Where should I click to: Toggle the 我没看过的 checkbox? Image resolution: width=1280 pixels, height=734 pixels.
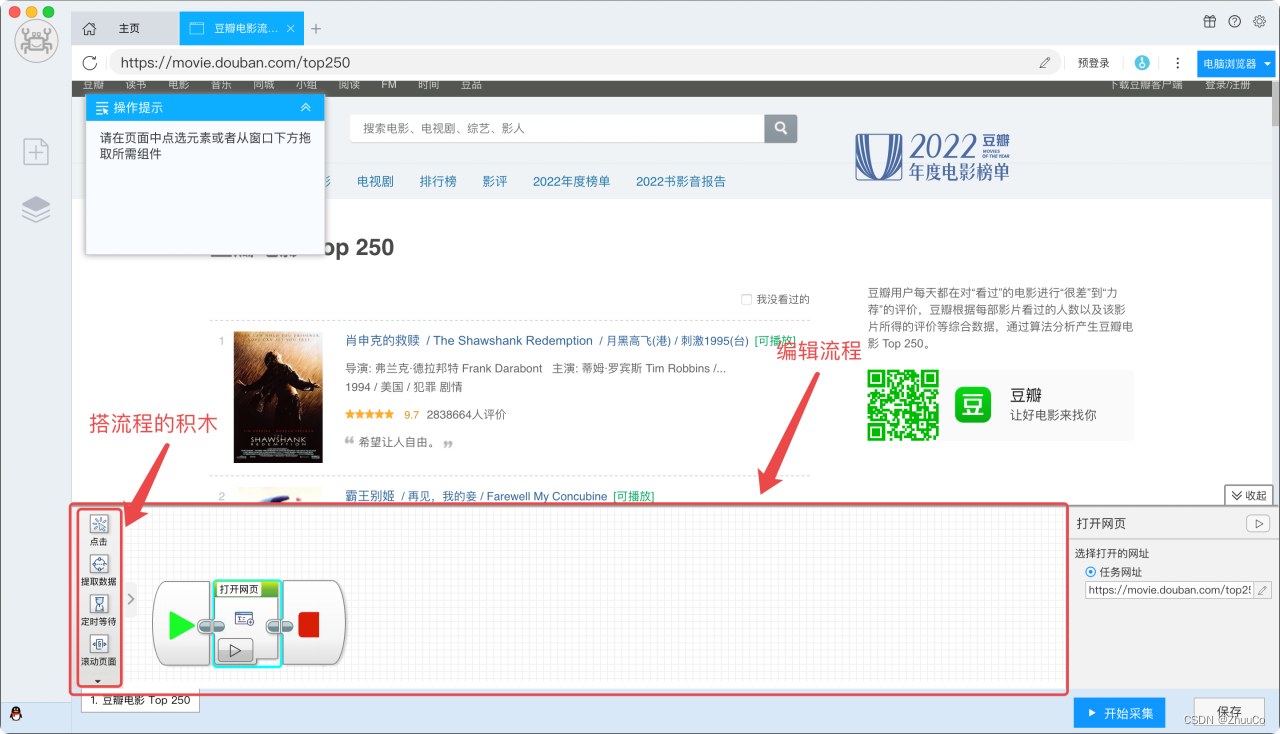[x=746, y=299]
